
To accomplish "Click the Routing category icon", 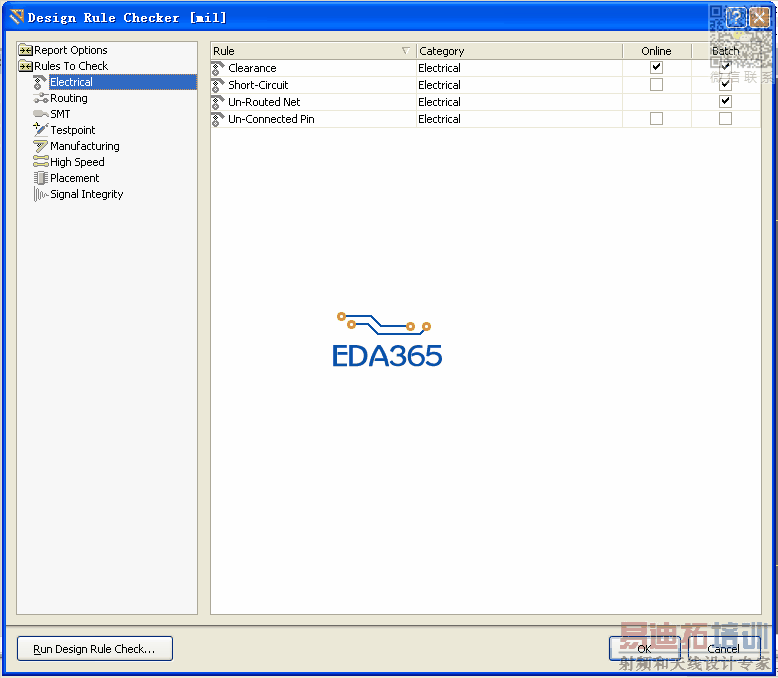I will tap(40, 98).
